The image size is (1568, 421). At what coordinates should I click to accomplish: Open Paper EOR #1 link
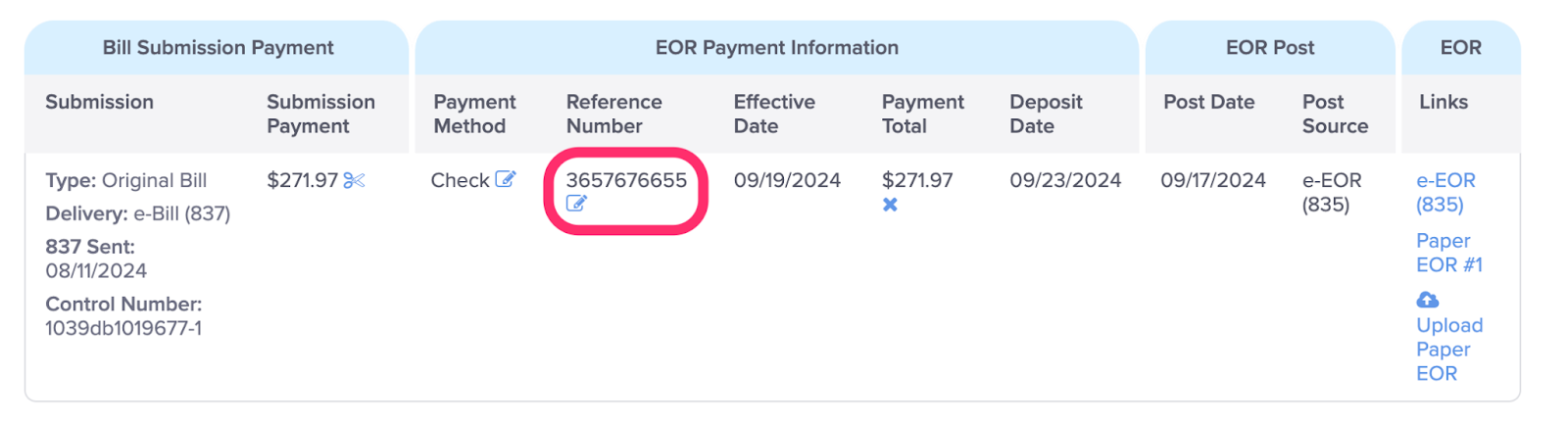1449,253
